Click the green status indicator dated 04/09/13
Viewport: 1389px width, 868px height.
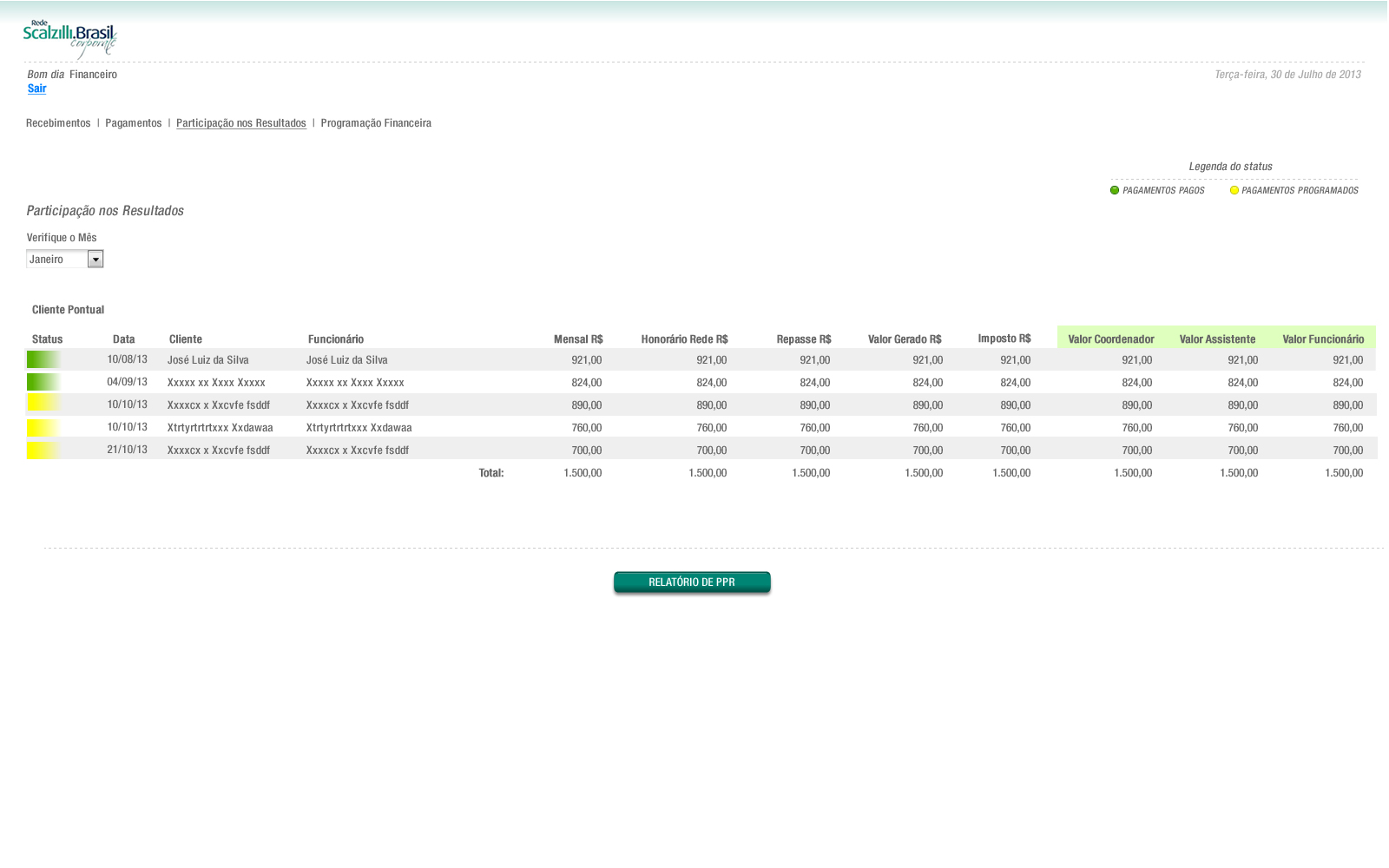pos(43,382)
